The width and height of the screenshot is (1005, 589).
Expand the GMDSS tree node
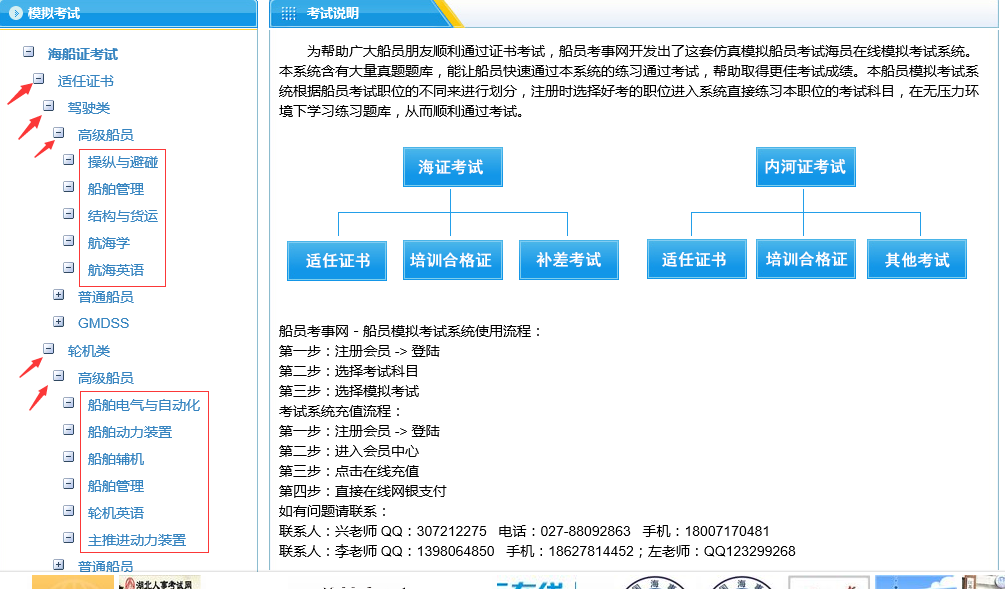click(x=58, y=322)
